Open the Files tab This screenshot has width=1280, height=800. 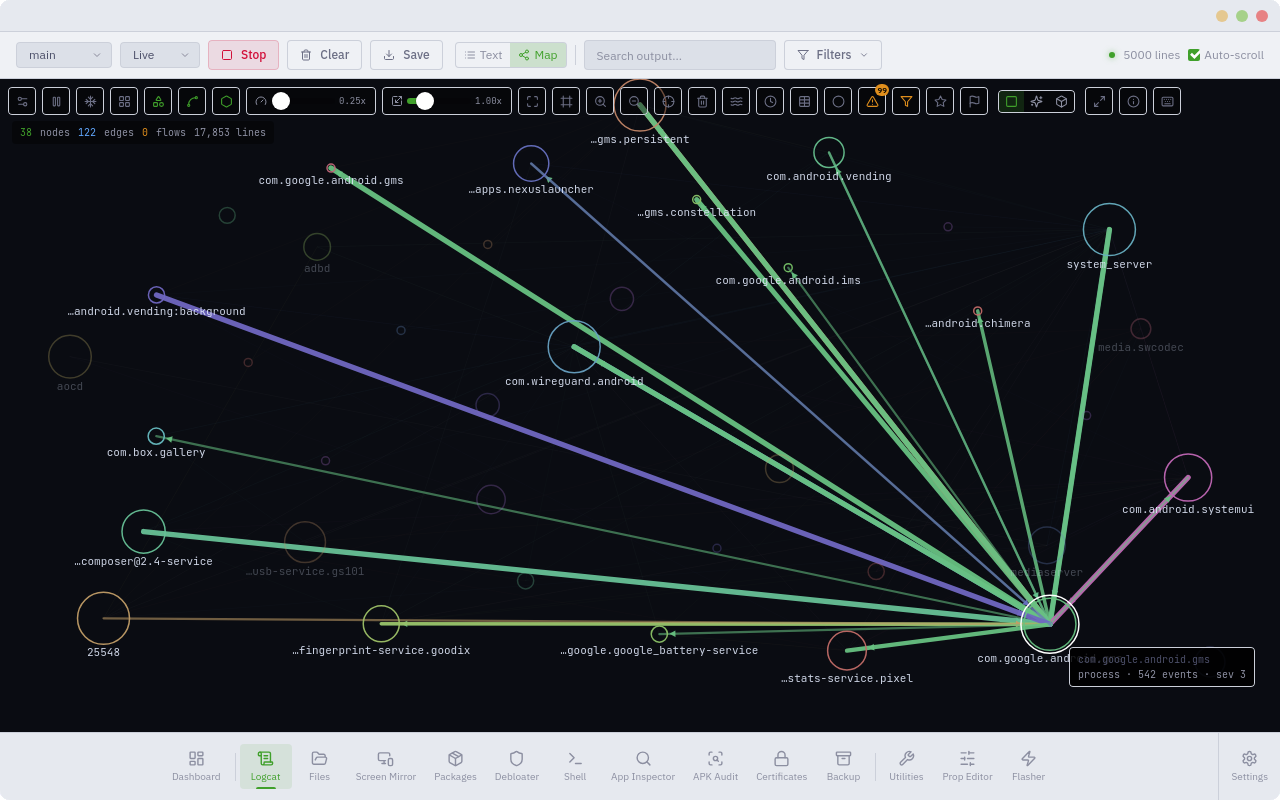[x=319, y=766]
